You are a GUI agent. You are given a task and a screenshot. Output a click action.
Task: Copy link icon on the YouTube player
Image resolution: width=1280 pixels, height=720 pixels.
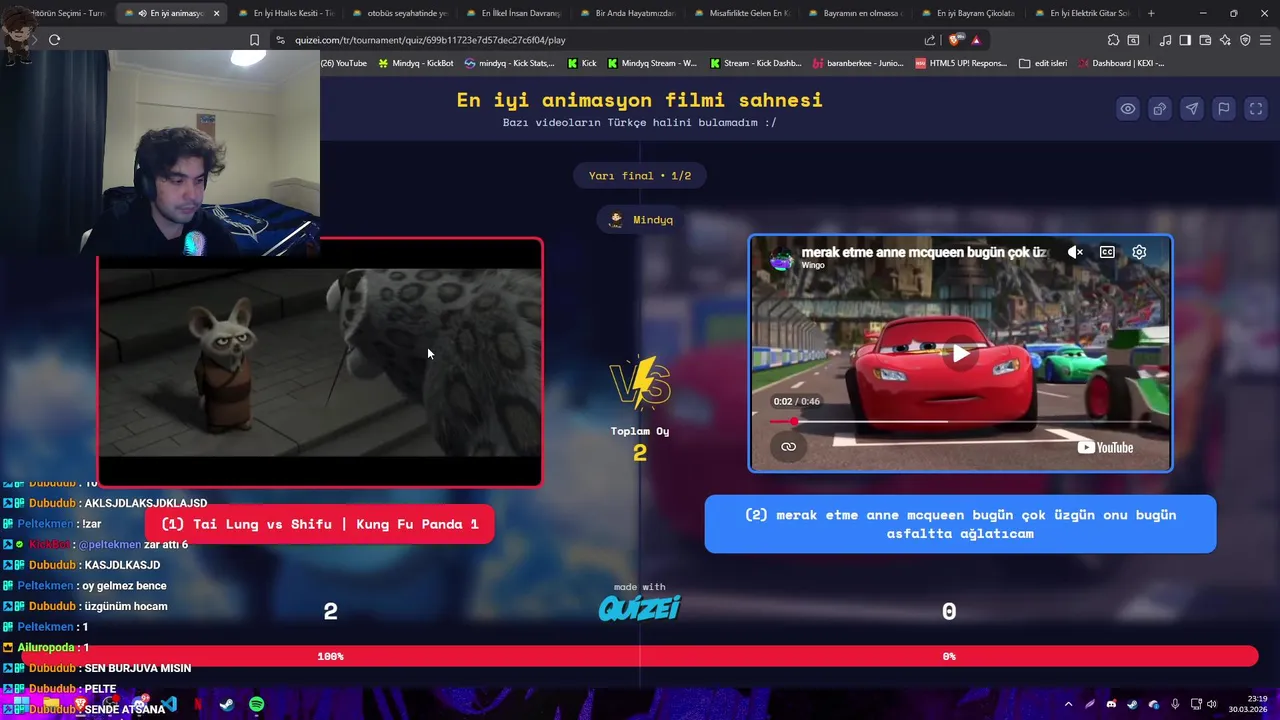pyautogui.click(x=788, y=447)
